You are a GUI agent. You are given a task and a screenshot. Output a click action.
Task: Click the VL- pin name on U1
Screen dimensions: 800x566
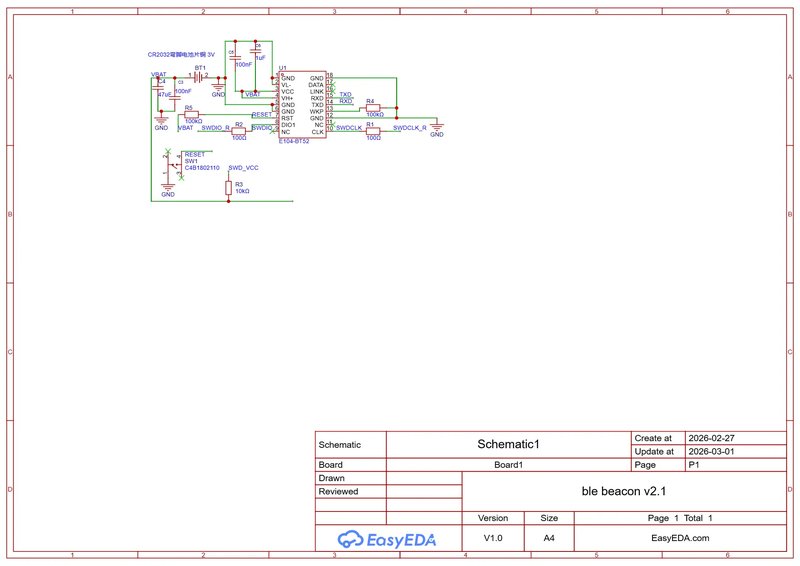pyautogui.click(x=286, y=85)
